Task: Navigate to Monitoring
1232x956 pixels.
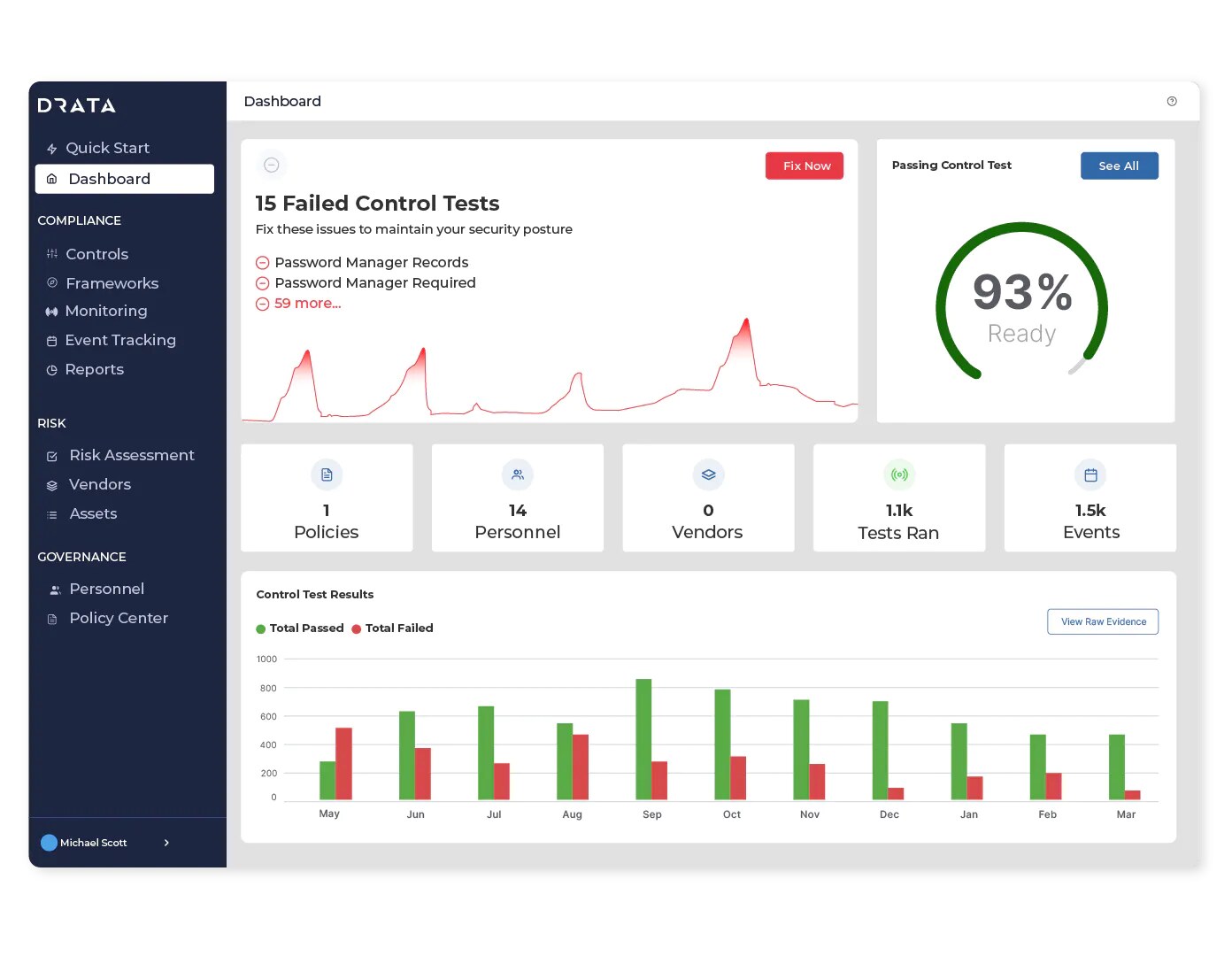Action: [105, 311]
